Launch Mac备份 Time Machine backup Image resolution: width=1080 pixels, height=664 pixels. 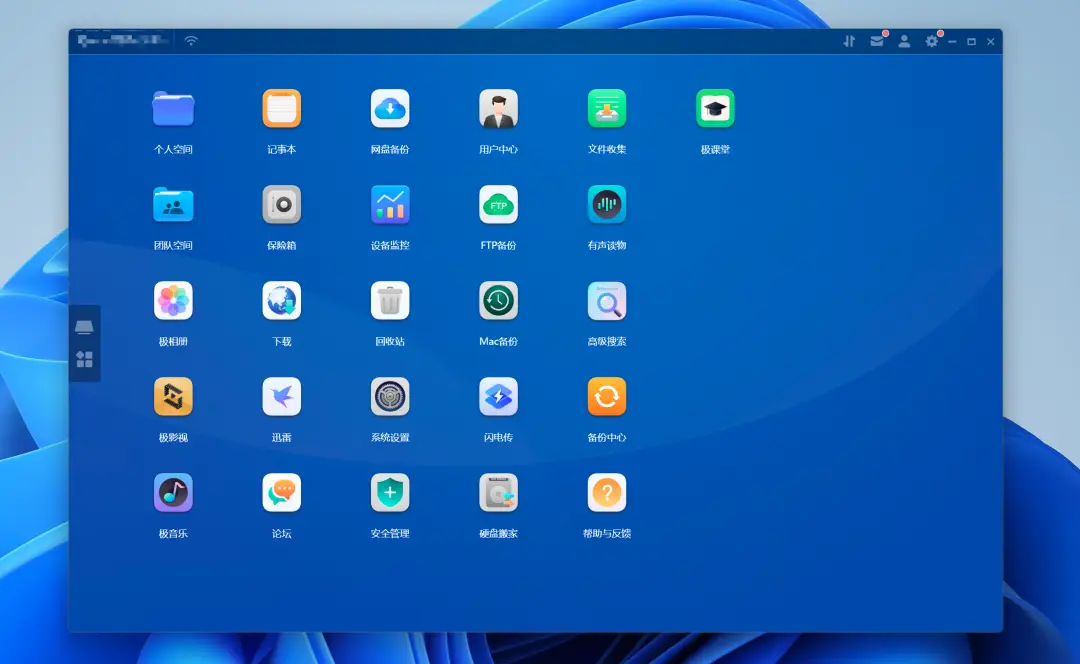(x=498, y=301)
